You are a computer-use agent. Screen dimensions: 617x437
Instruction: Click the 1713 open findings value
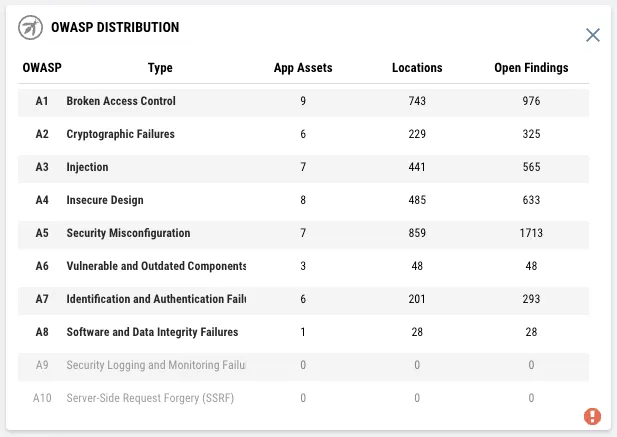click(x=531, y=233)
